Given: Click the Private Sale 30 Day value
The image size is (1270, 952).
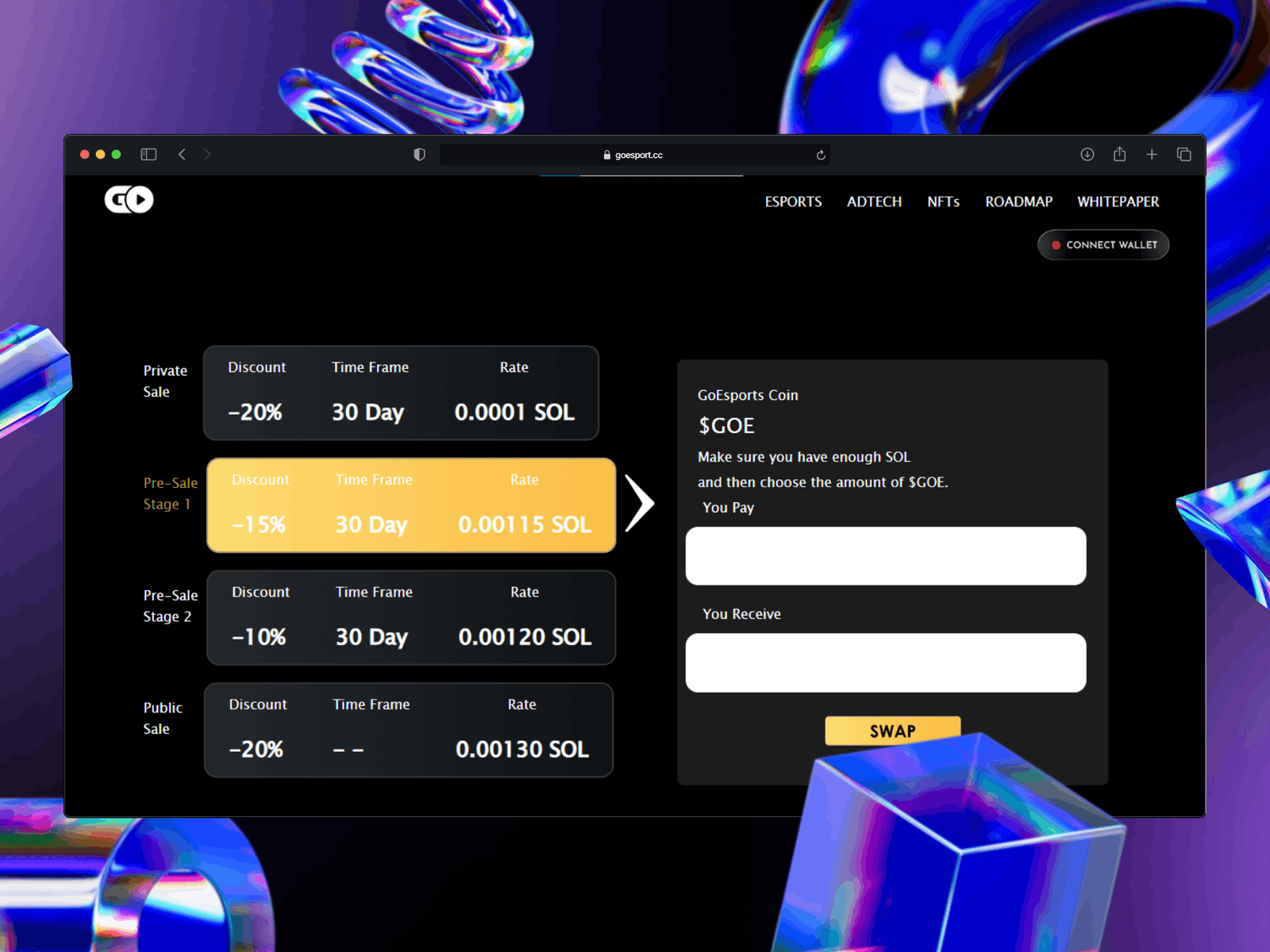Looking at the screenshot, I should point(368,413).
